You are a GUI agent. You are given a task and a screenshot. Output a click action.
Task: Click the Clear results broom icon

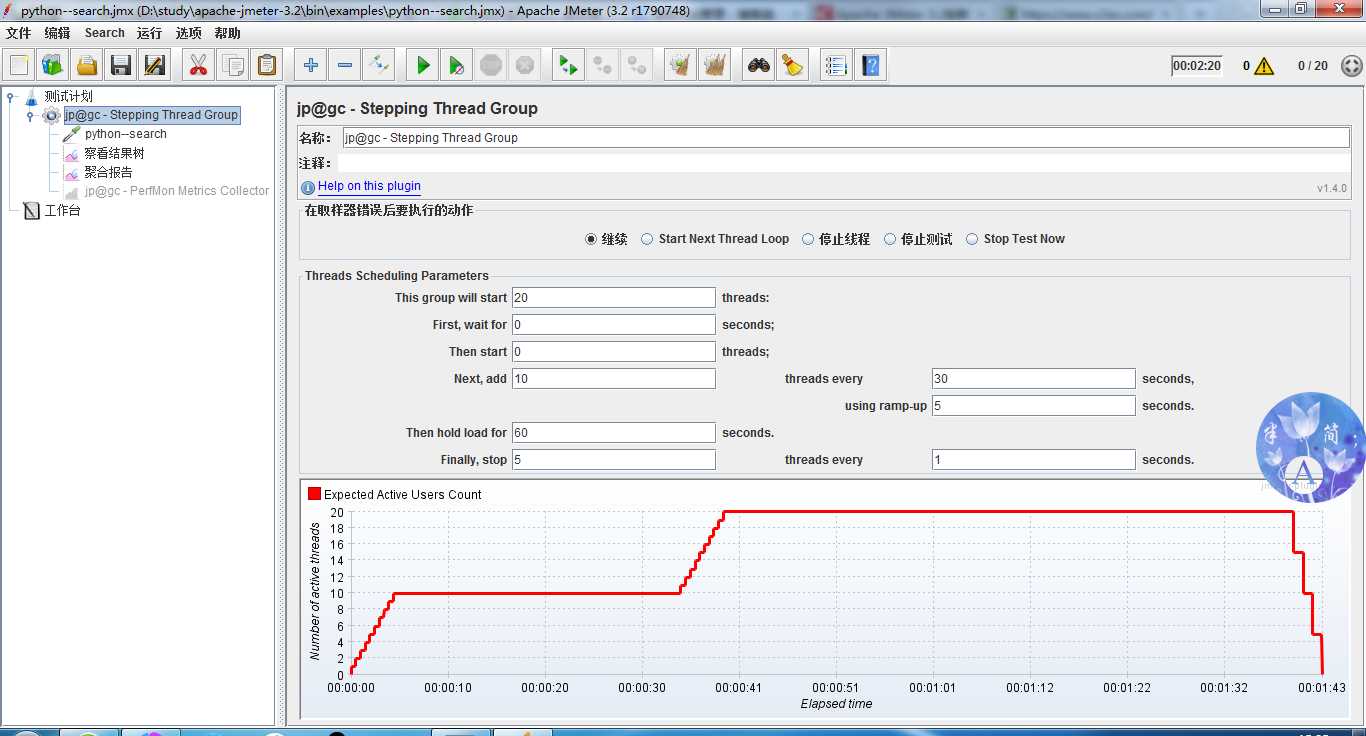coord(680,66)
